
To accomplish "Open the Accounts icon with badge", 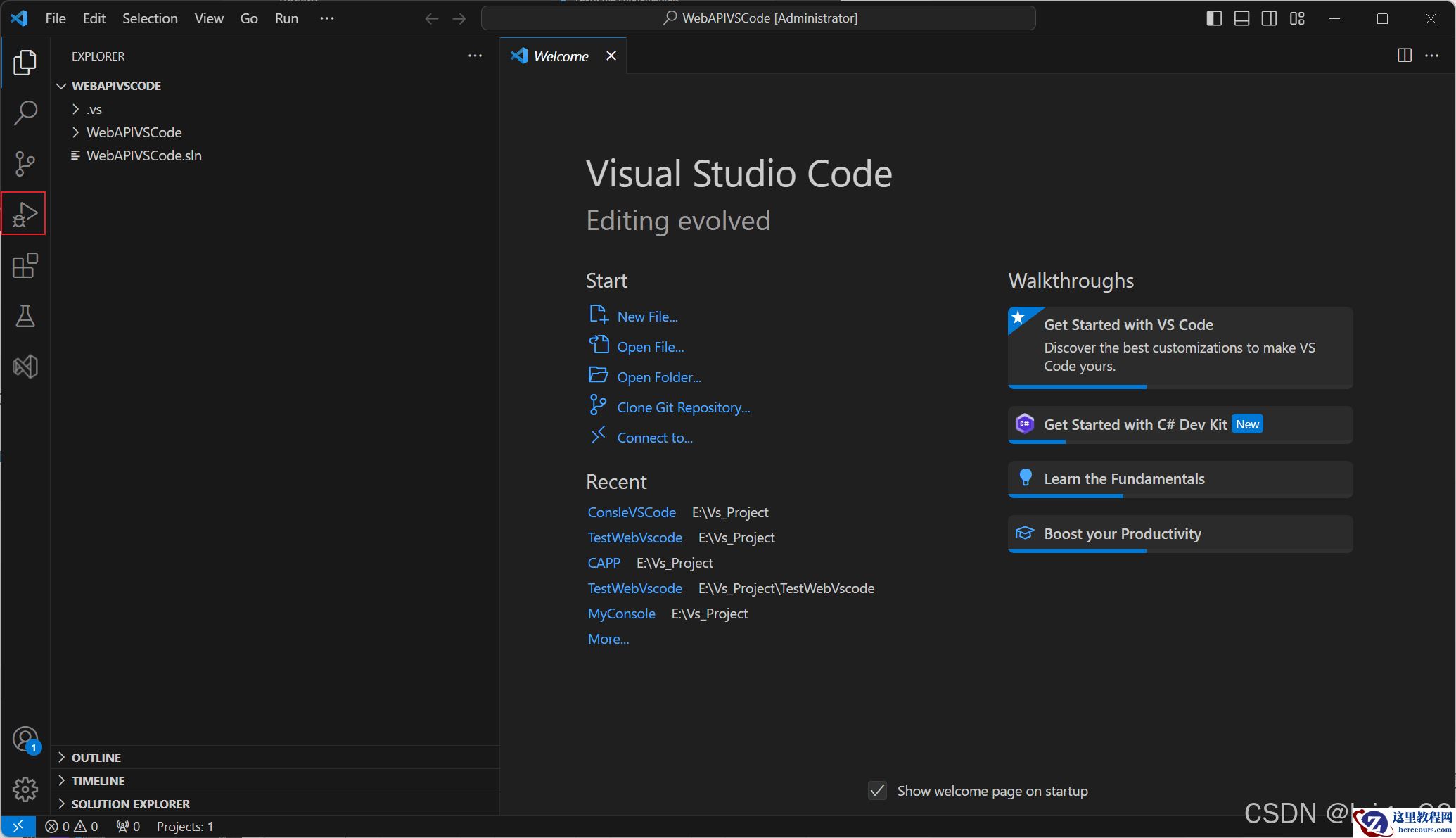I will click(25, 739).
